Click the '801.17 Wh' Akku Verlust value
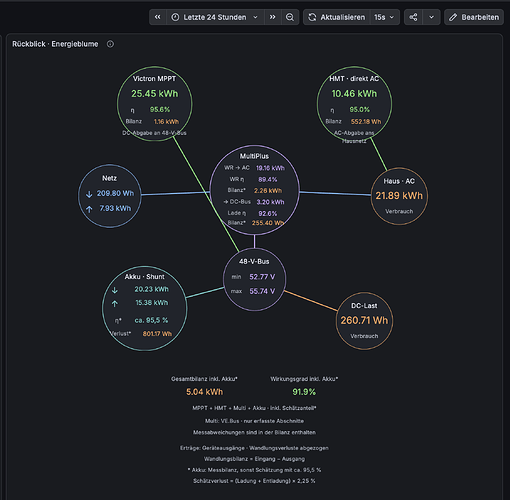This screenshot has height=500, width=510. coord(157,334)
